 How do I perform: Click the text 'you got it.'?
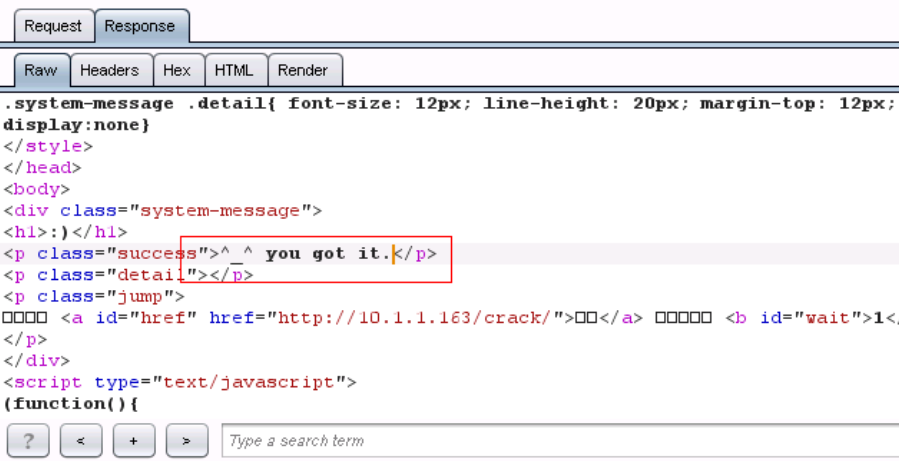coord(329,253)
